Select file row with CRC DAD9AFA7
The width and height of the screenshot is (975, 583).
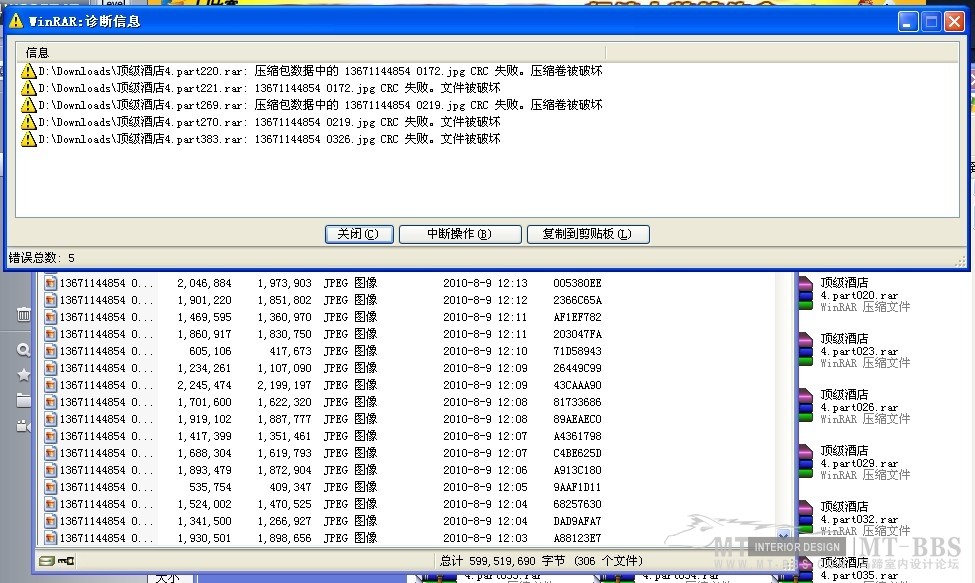tap(323, 521)
